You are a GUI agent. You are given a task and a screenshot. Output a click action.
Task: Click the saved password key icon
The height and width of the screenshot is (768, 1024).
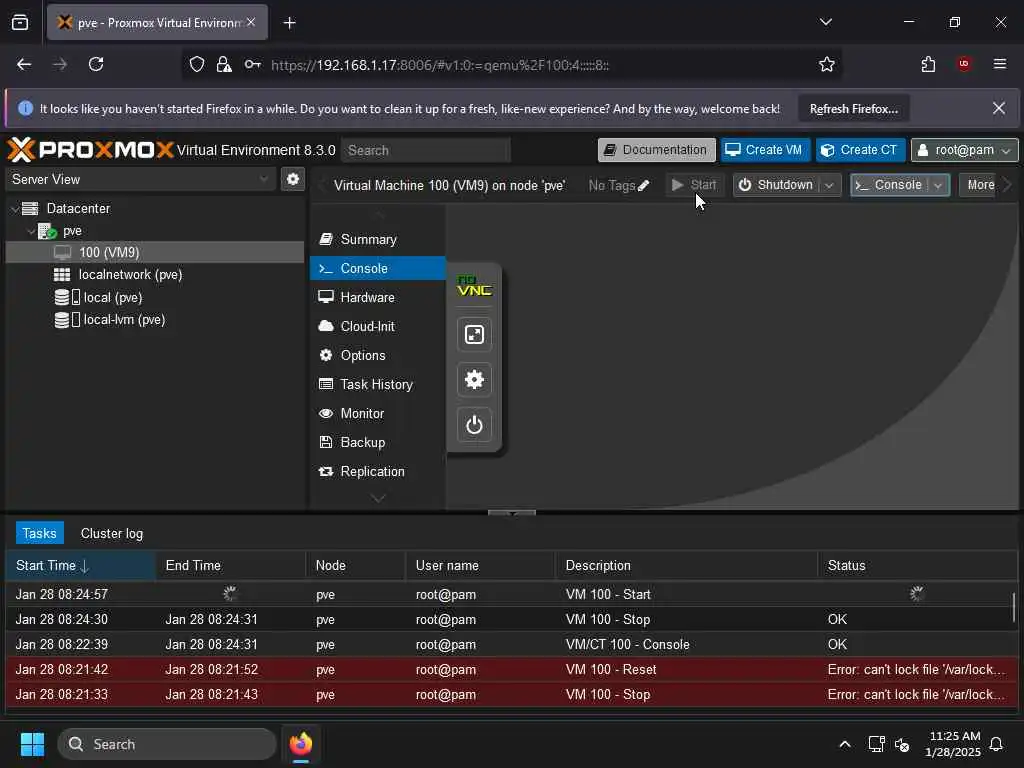253,64
